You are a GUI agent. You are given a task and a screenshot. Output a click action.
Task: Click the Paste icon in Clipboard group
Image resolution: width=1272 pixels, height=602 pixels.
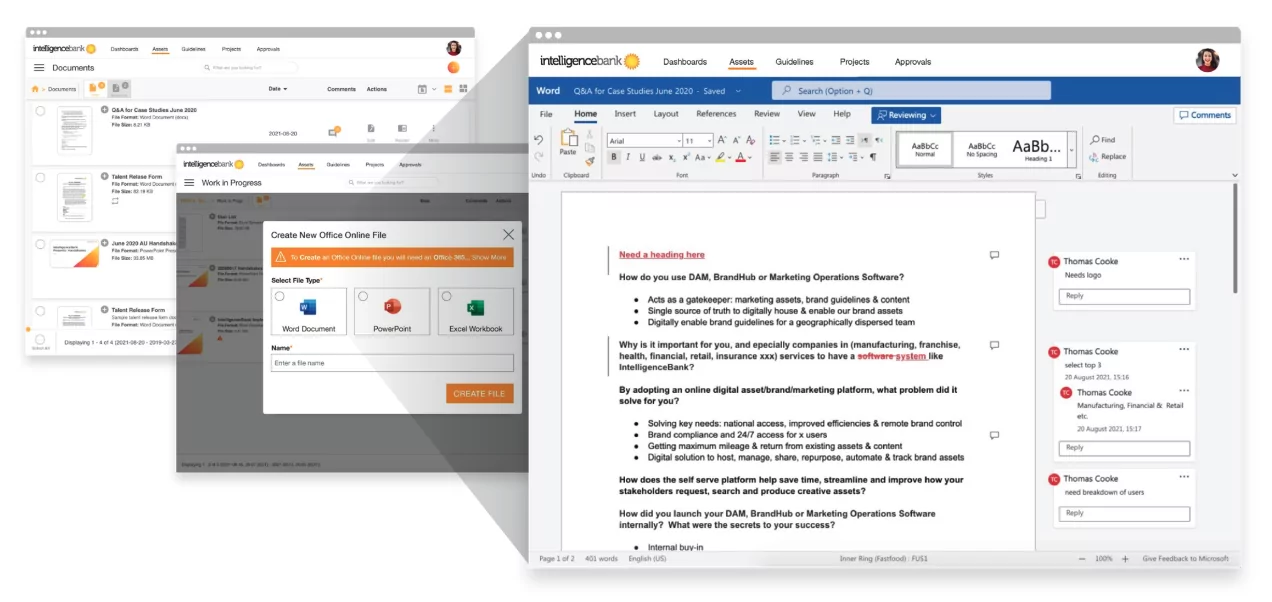(x=568, y=139)
